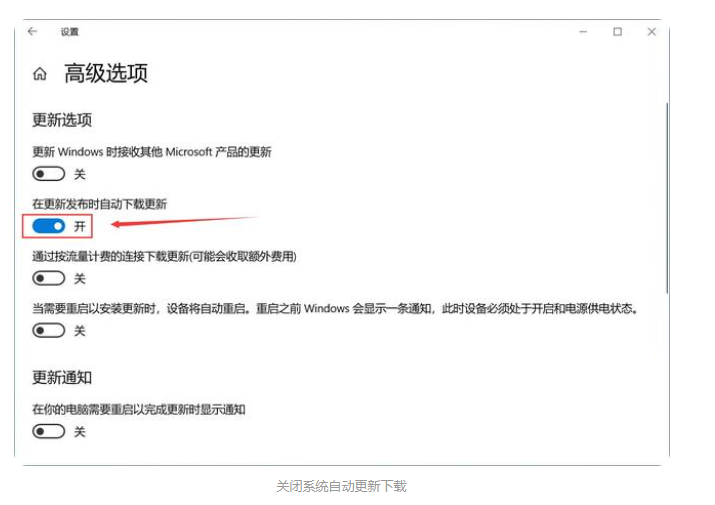Close the Settings window
The width and height of the screenshot is (715, 505).
pyautogui.click(x=652, y=32)
